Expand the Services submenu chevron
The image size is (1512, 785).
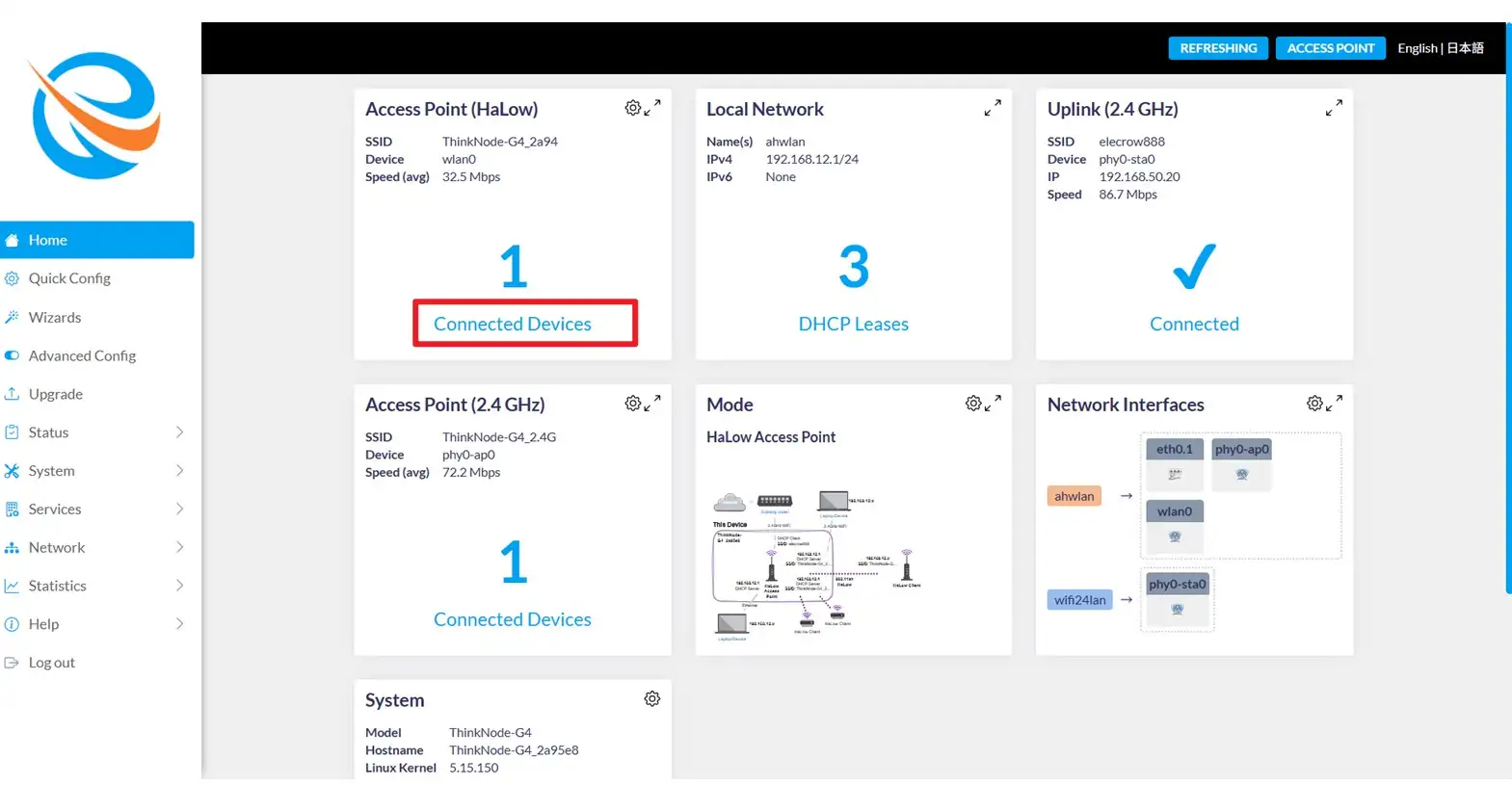[179, 510]
